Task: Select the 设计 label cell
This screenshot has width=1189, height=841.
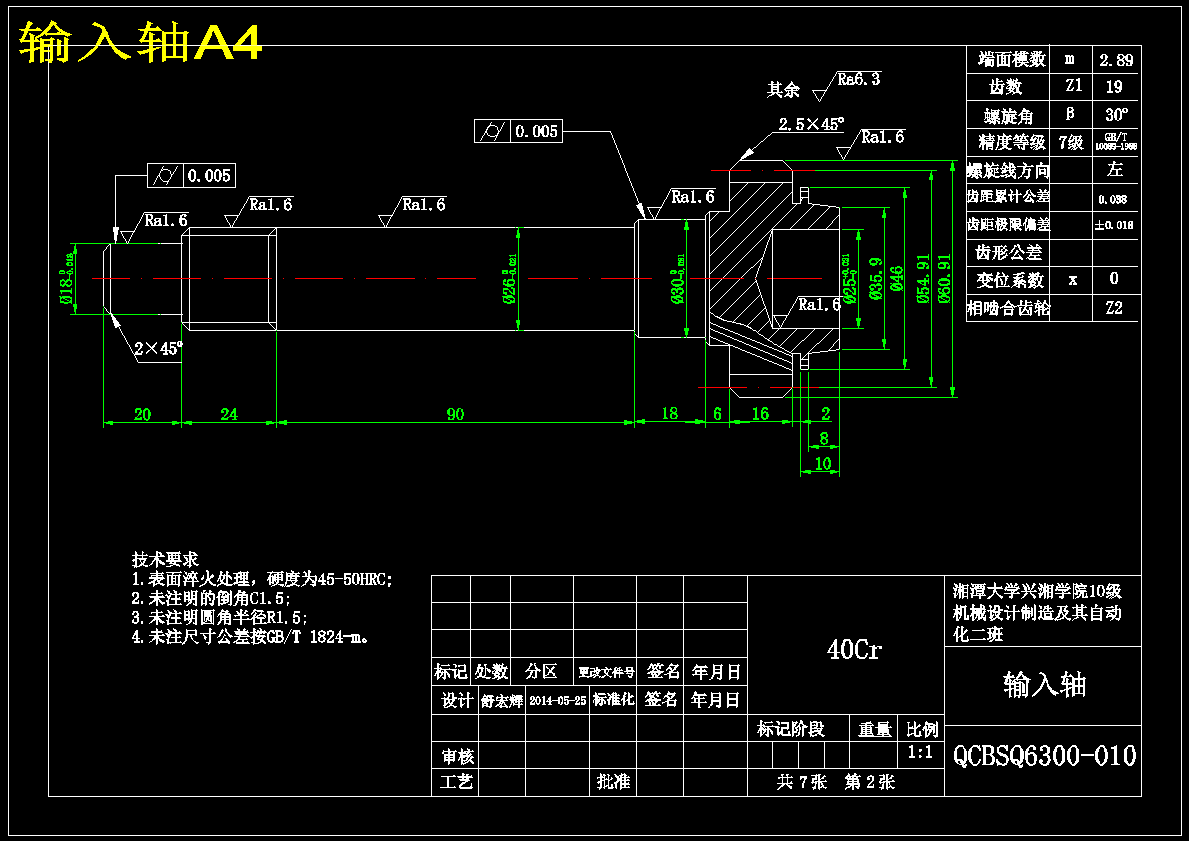Action: [457, 700]
